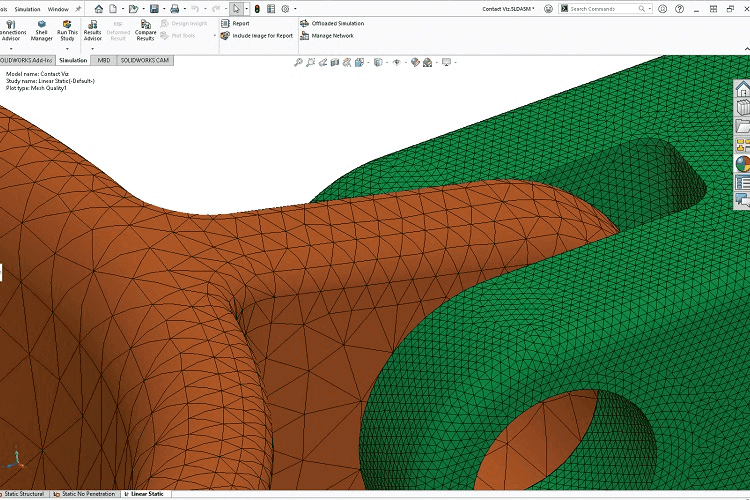Expand Select tool dropdown arrow
Screen dimensions: 750x500
pyautogui.click(x=247, y=9)
